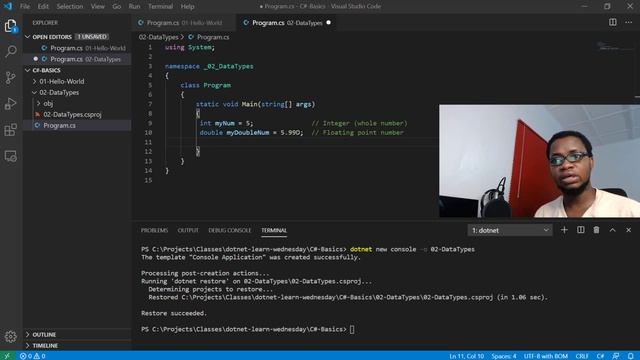Switch to the Output panel tab
This screenshot has height=360, width=640.
point(188,231)
